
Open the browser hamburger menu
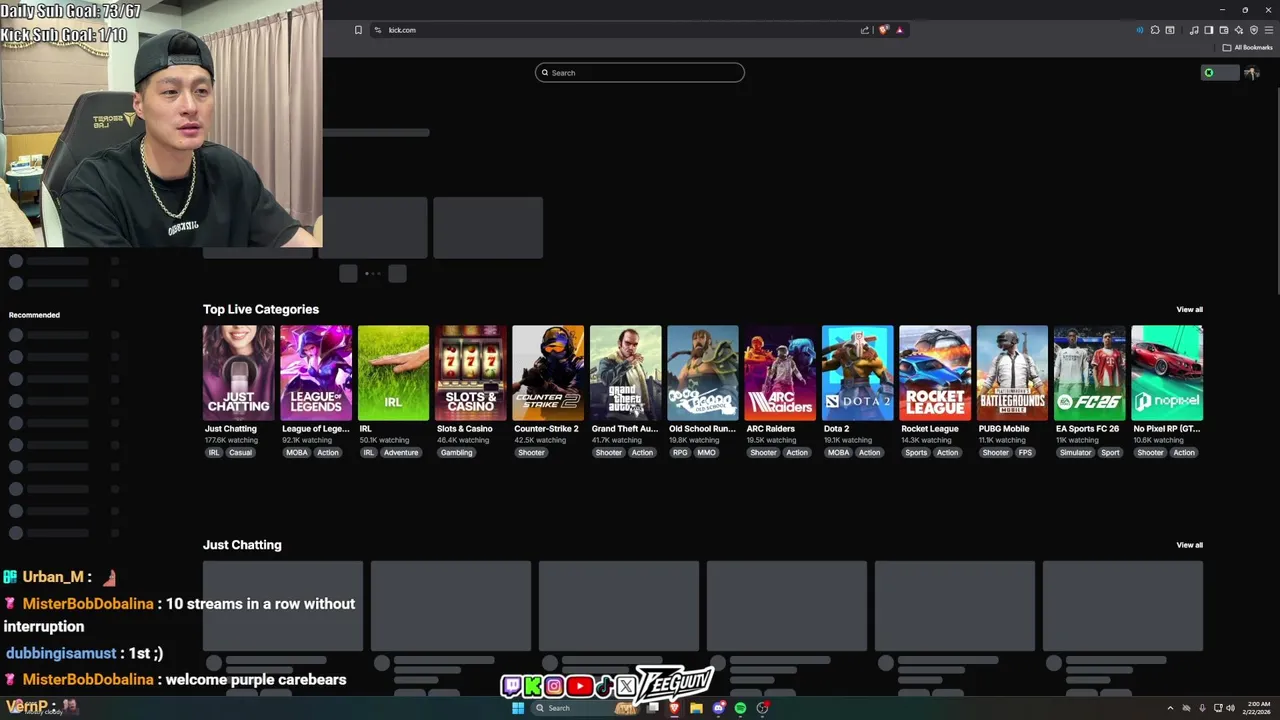1269,30
